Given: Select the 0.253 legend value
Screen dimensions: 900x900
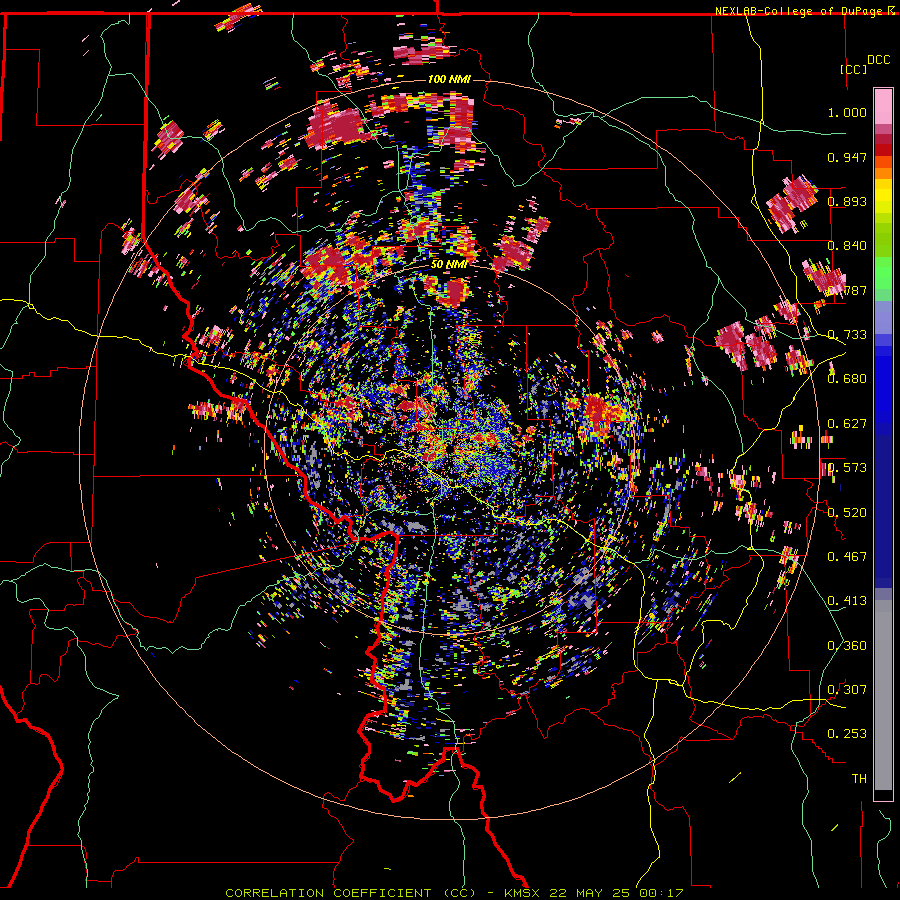Looking at the screenshot, I should [847, 734].
